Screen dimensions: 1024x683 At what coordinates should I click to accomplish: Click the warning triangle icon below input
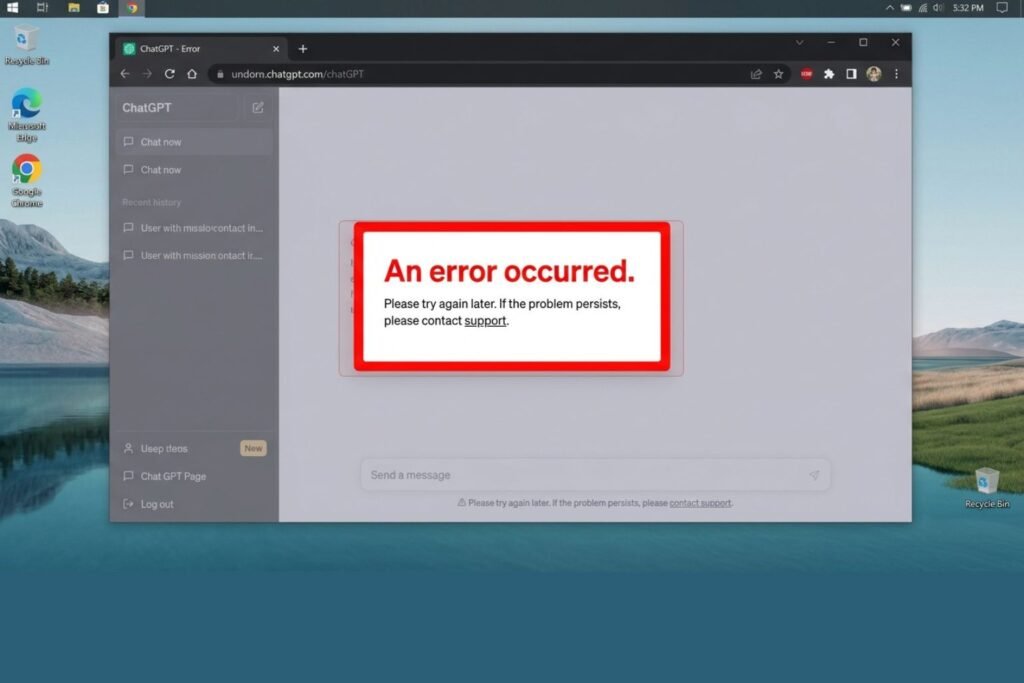point(461,502)
